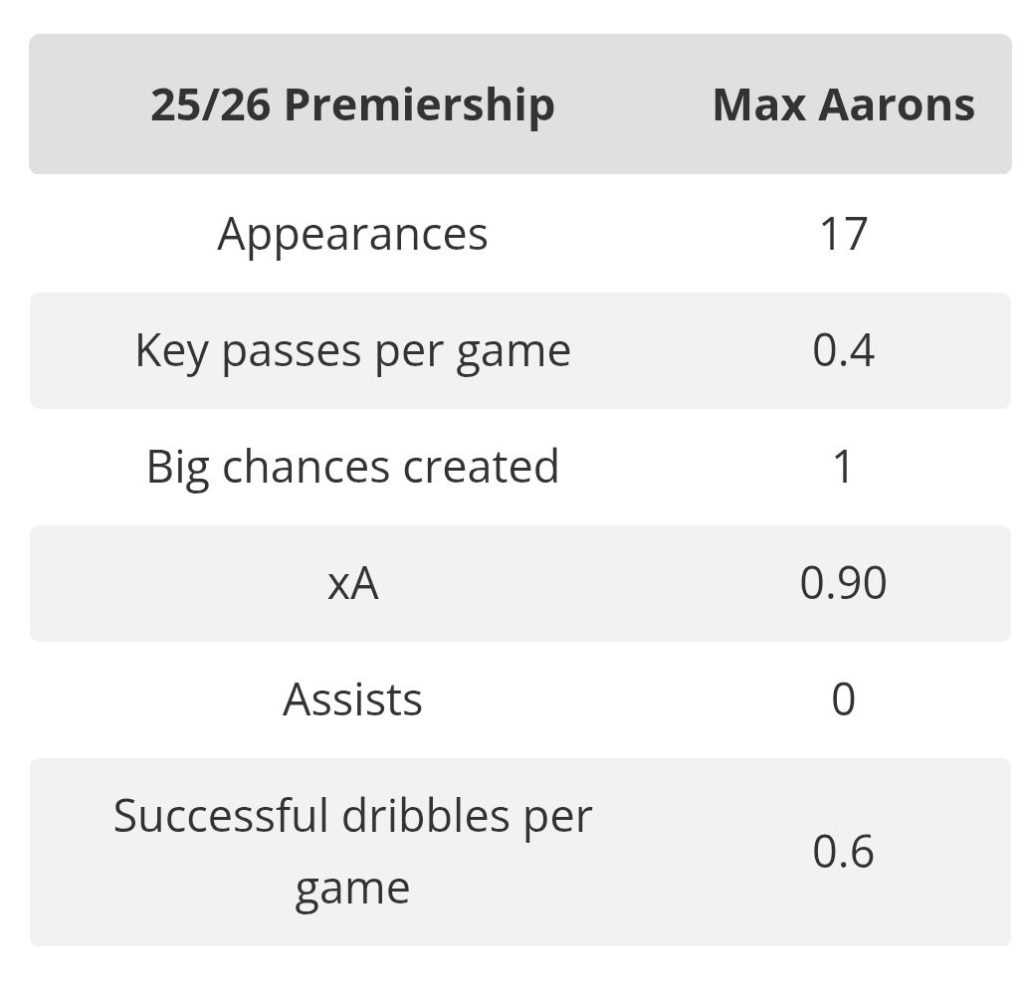Screen dimensions: 1024x1000
Task: Click the appearances value 17
Action: pyautogui.click(x=843, y=234)
